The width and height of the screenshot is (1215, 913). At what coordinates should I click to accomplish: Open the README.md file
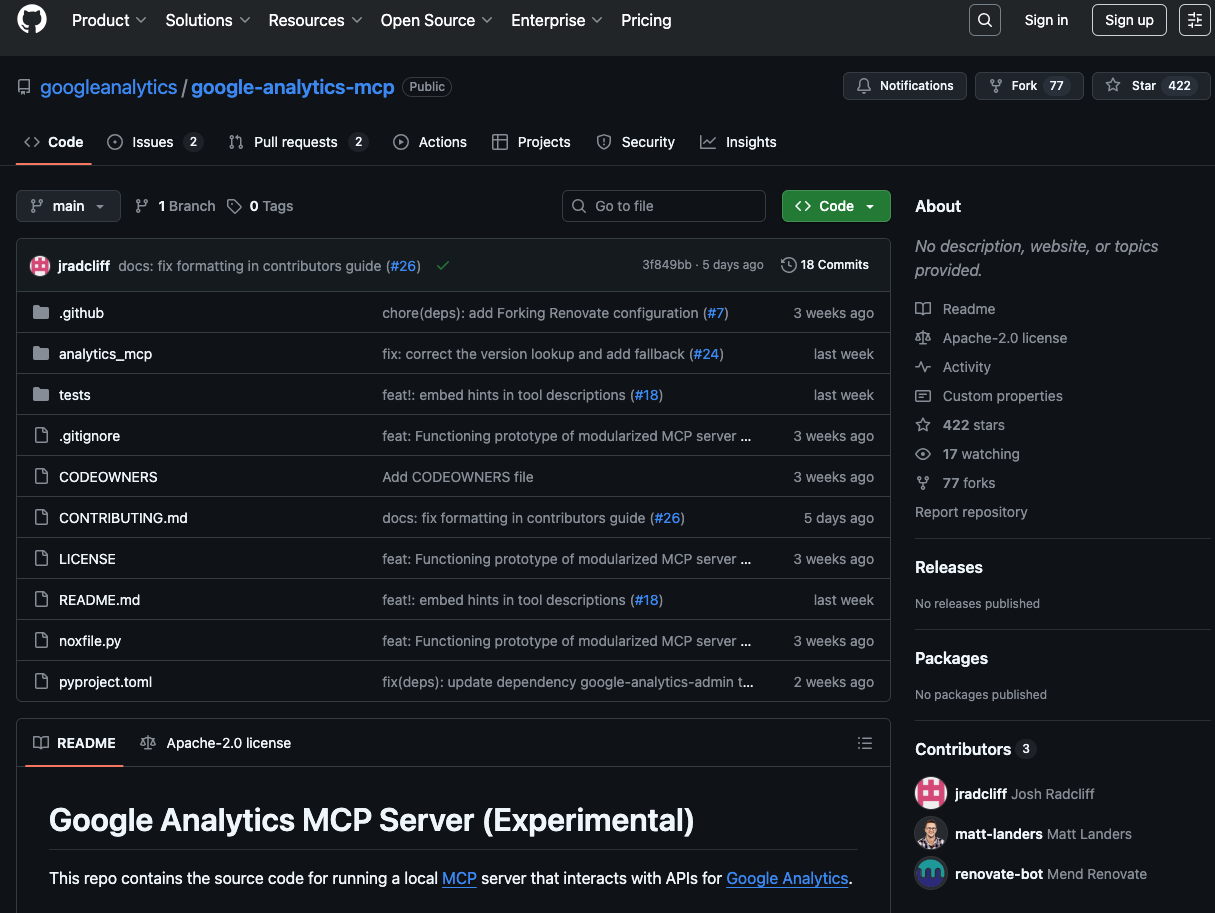click(99, 600)
